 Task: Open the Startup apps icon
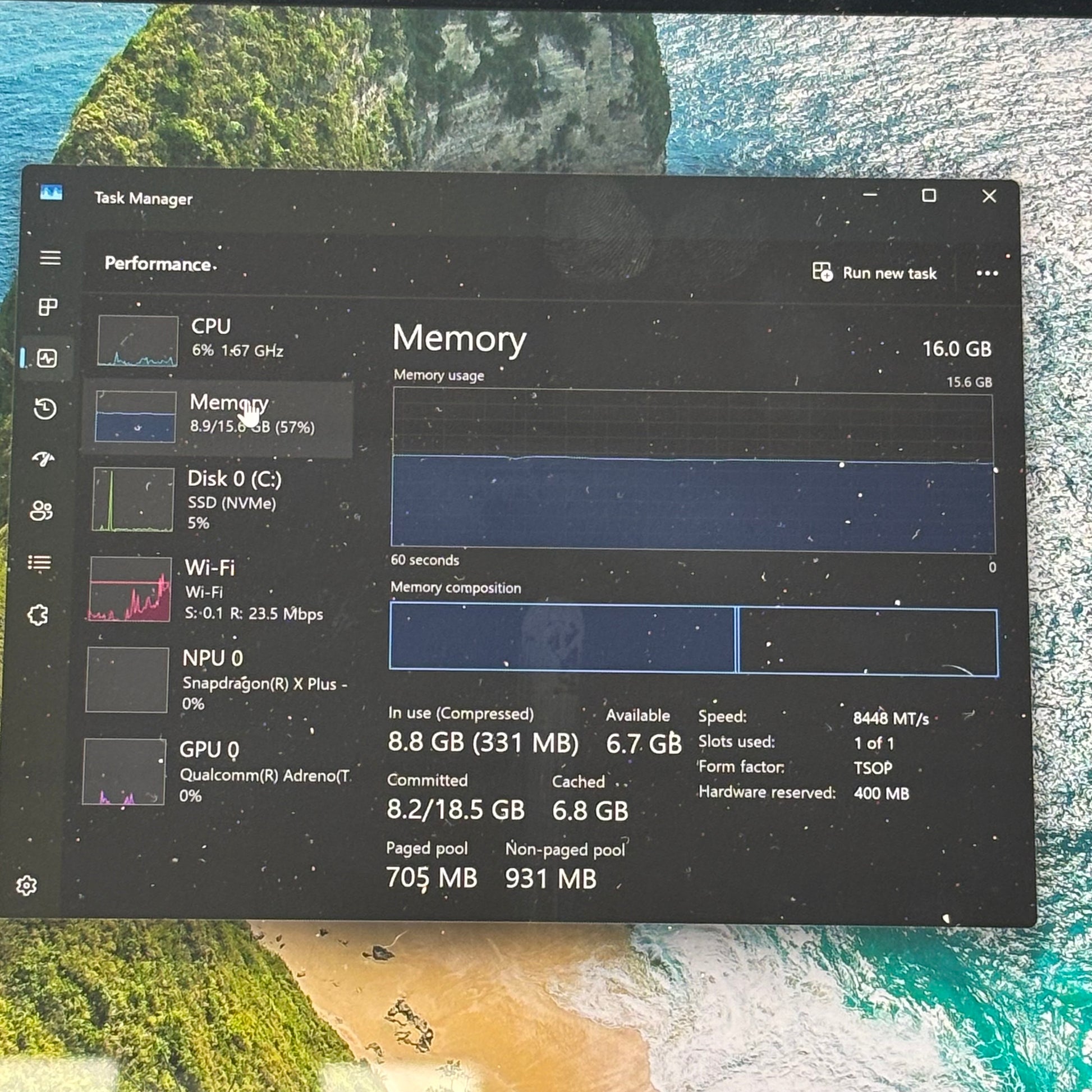point(44,458)
